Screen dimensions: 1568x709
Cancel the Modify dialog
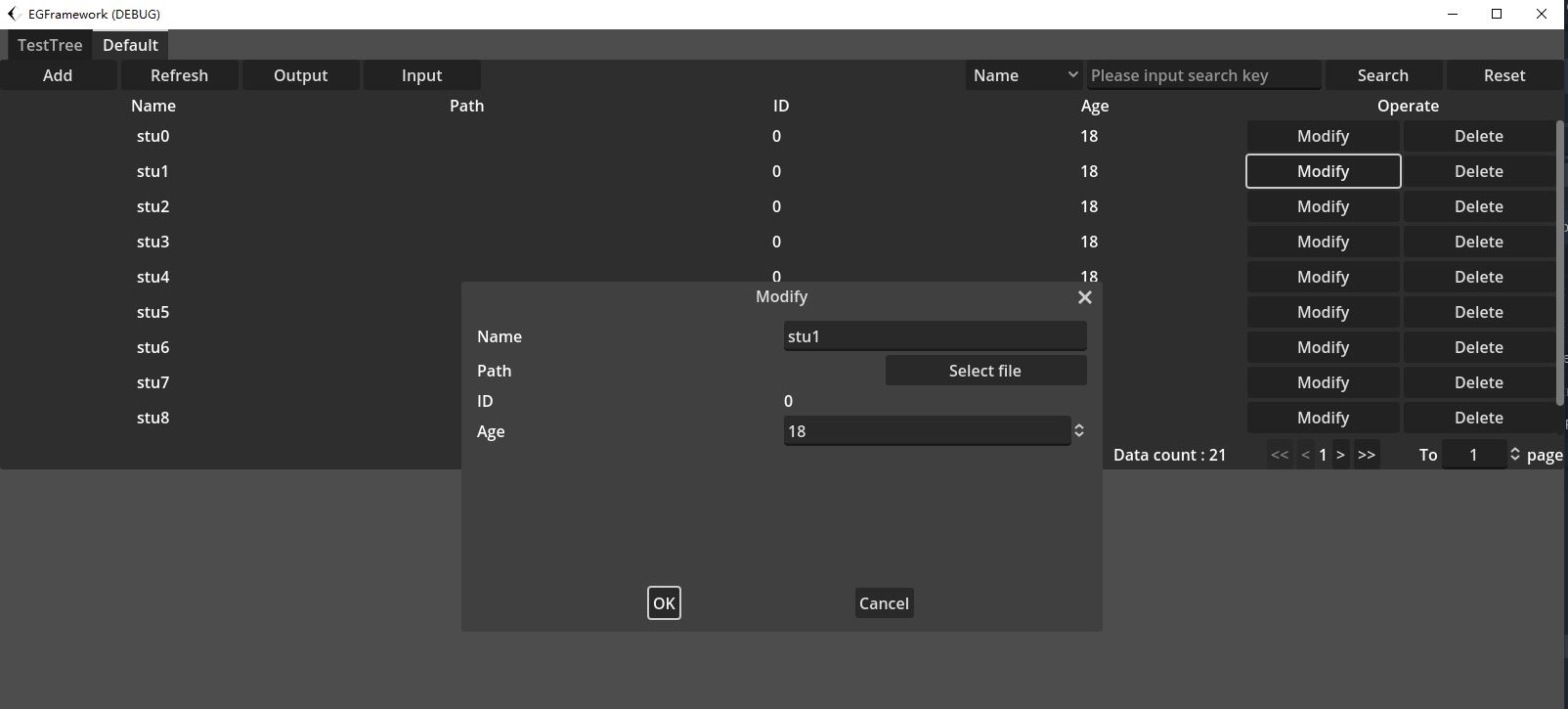884,603
